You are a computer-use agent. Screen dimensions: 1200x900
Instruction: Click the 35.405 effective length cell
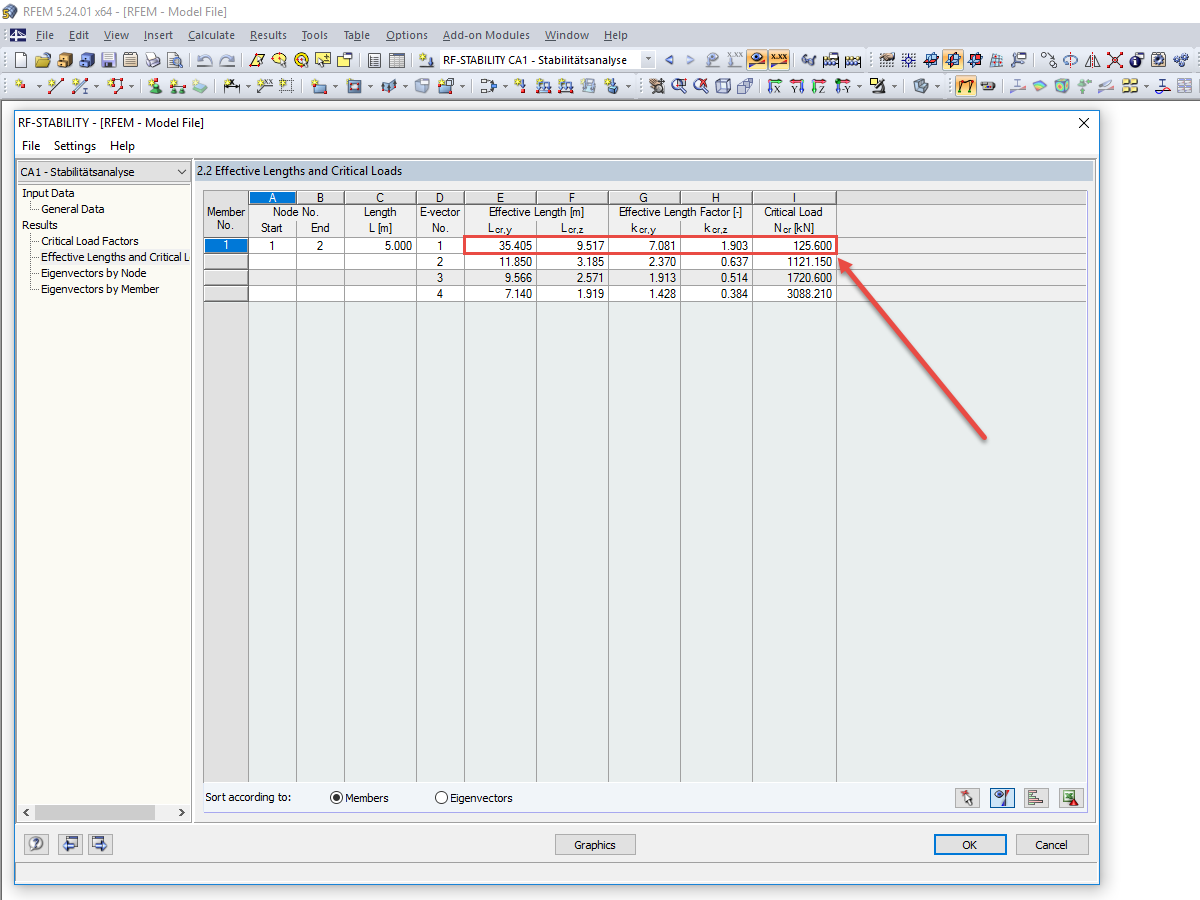pyautogui.click(x=500, y=246)
